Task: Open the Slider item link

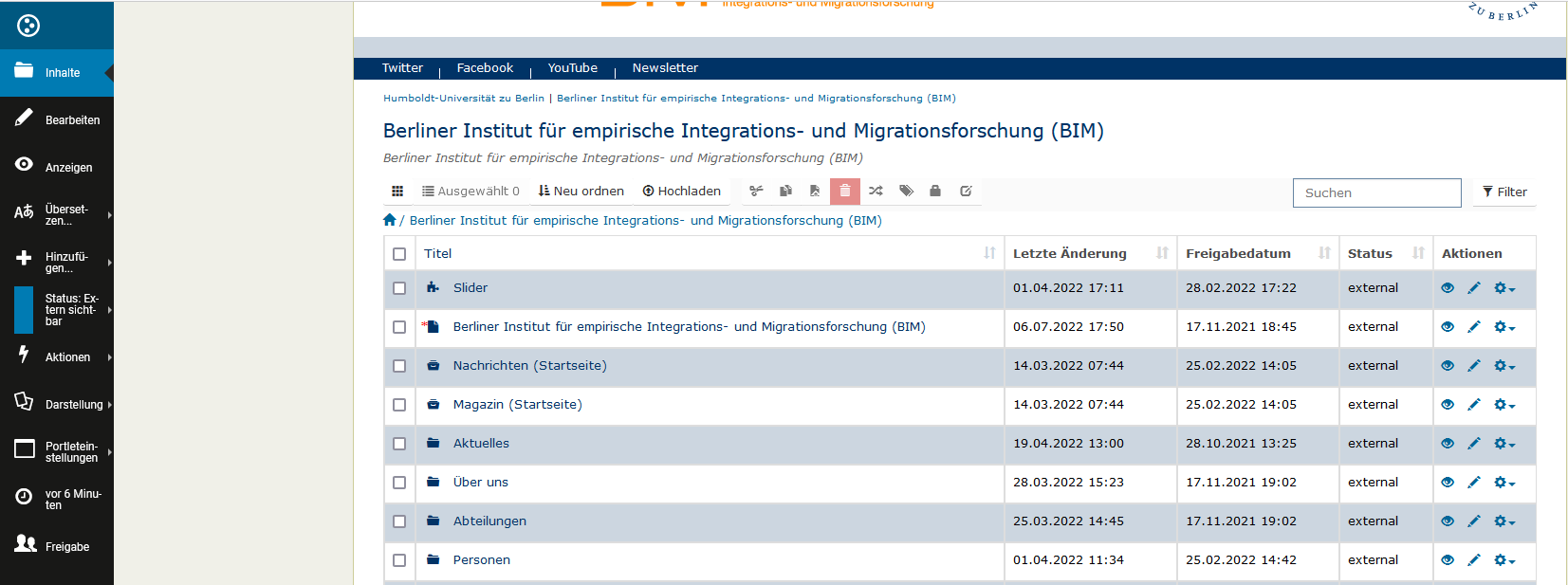Action: (470, 288)
